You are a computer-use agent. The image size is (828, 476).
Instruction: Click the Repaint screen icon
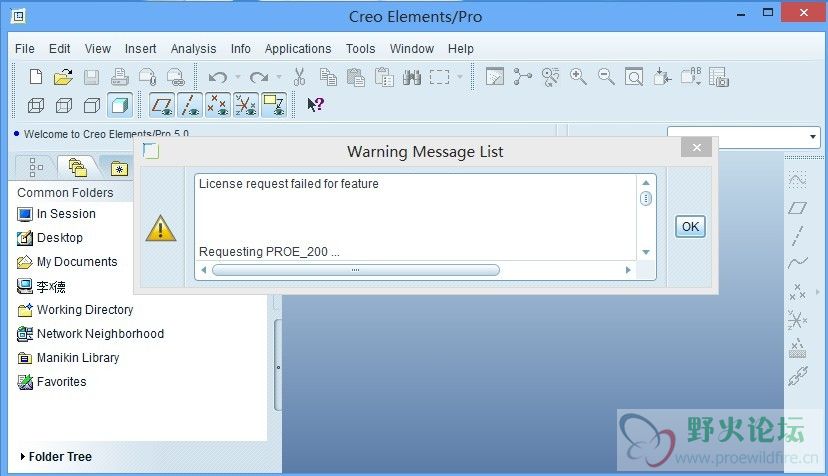pos(495,77)
